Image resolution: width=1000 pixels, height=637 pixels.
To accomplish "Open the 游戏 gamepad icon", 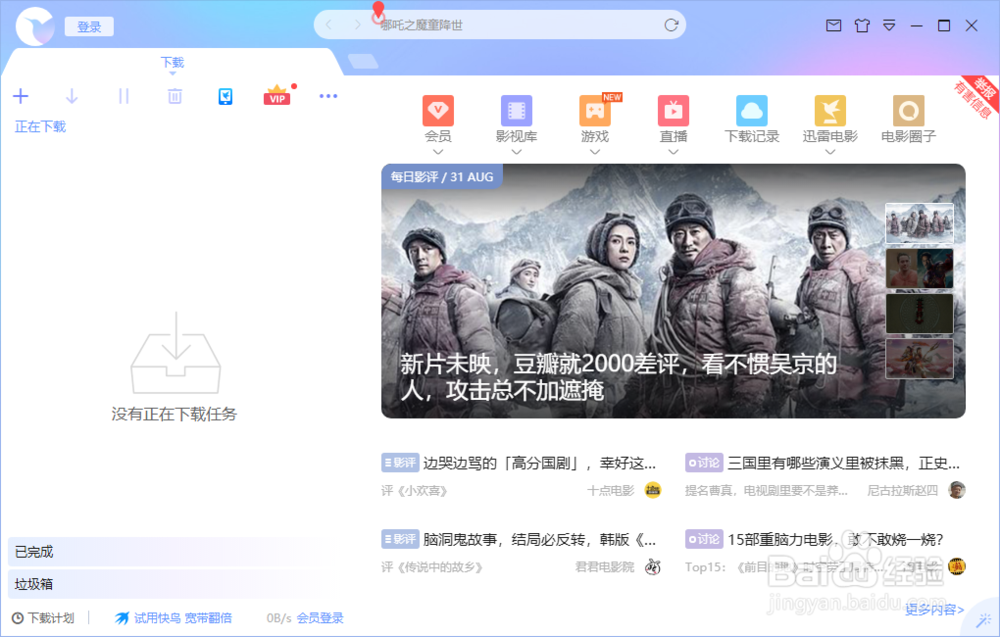I will (x=595, y=111).
